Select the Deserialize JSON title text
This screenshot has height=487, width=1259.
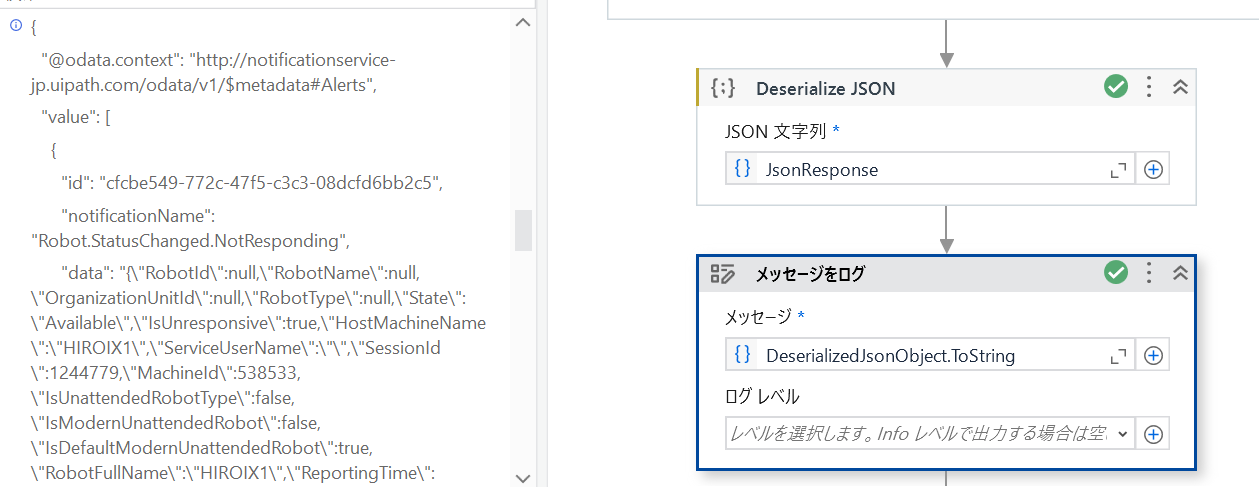point(826,88)
